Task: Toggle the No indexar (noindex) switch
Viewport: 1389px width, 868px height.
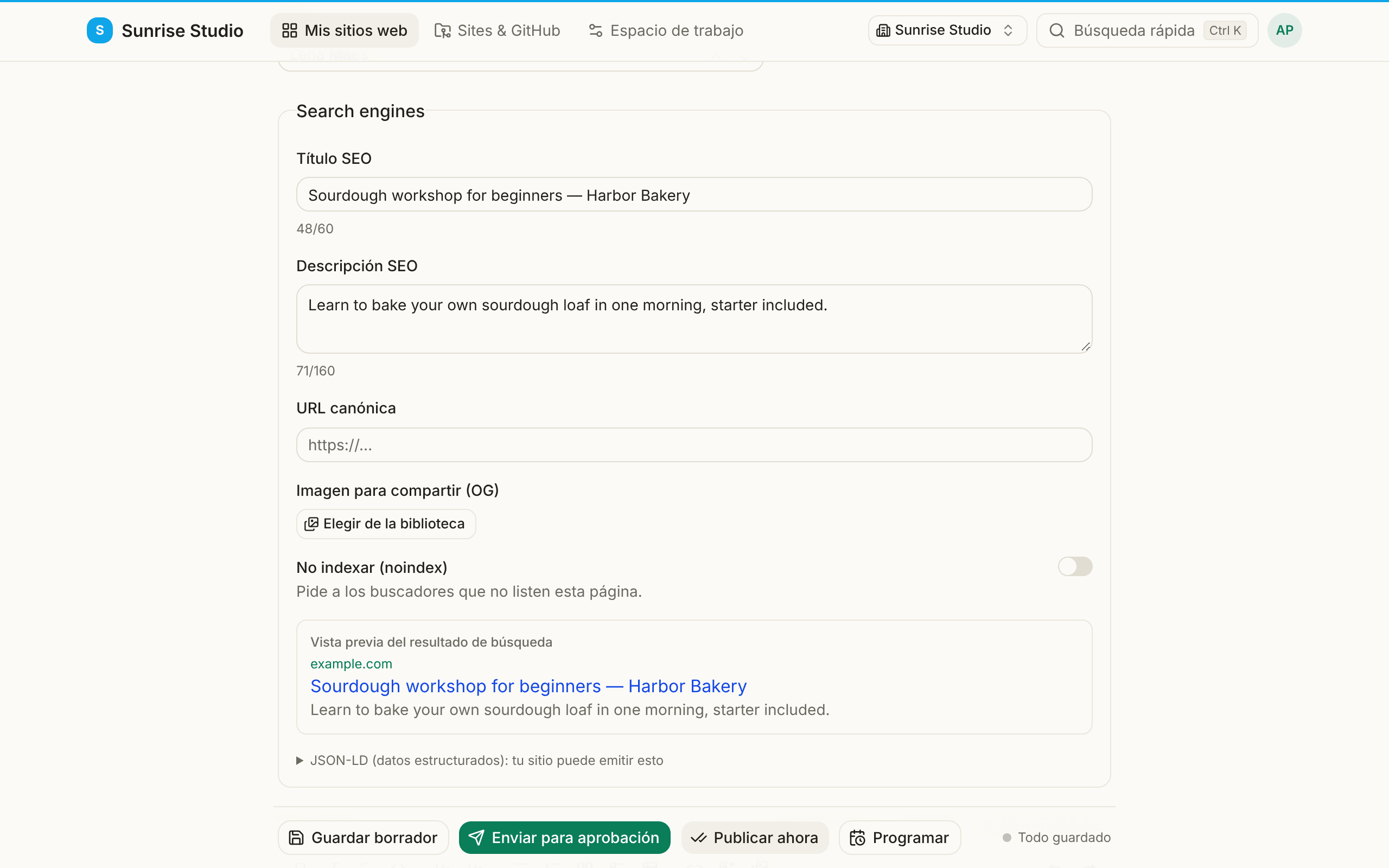Action: [x=1074, y=566]
